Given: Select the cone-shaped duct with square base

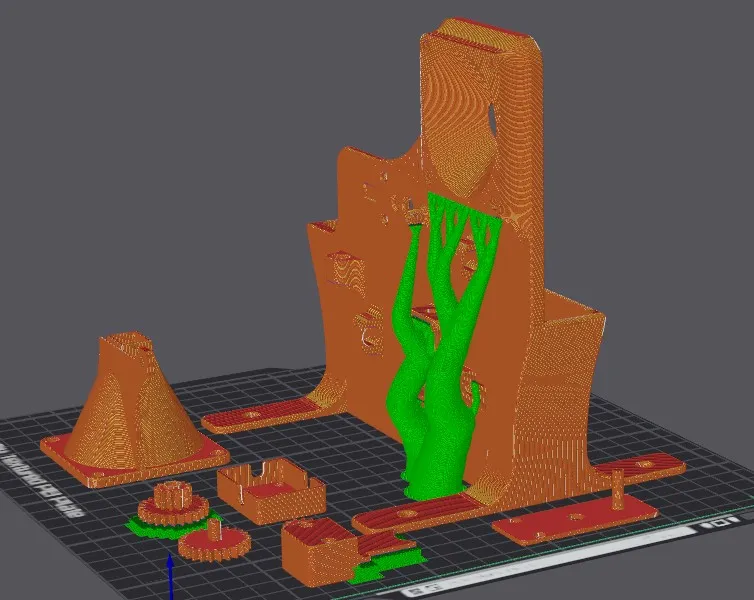Looking at the screenshot, I should coord(134,411).
